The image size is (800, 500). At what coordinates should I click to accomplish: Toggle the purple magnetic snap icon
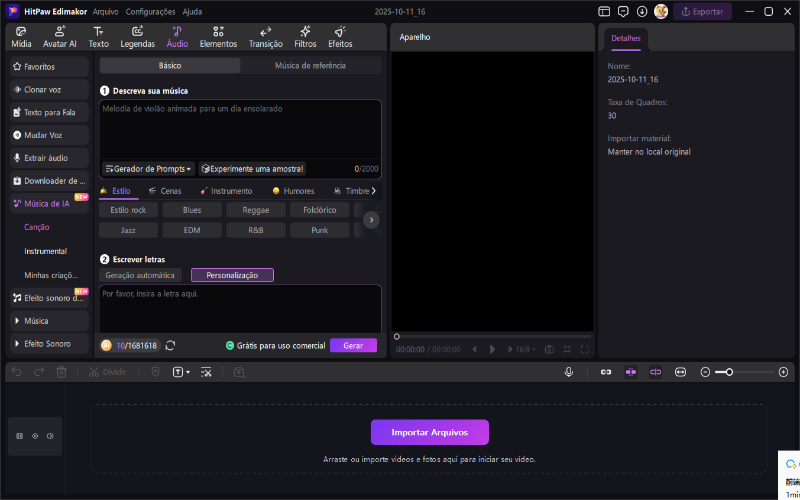point(631,372)
